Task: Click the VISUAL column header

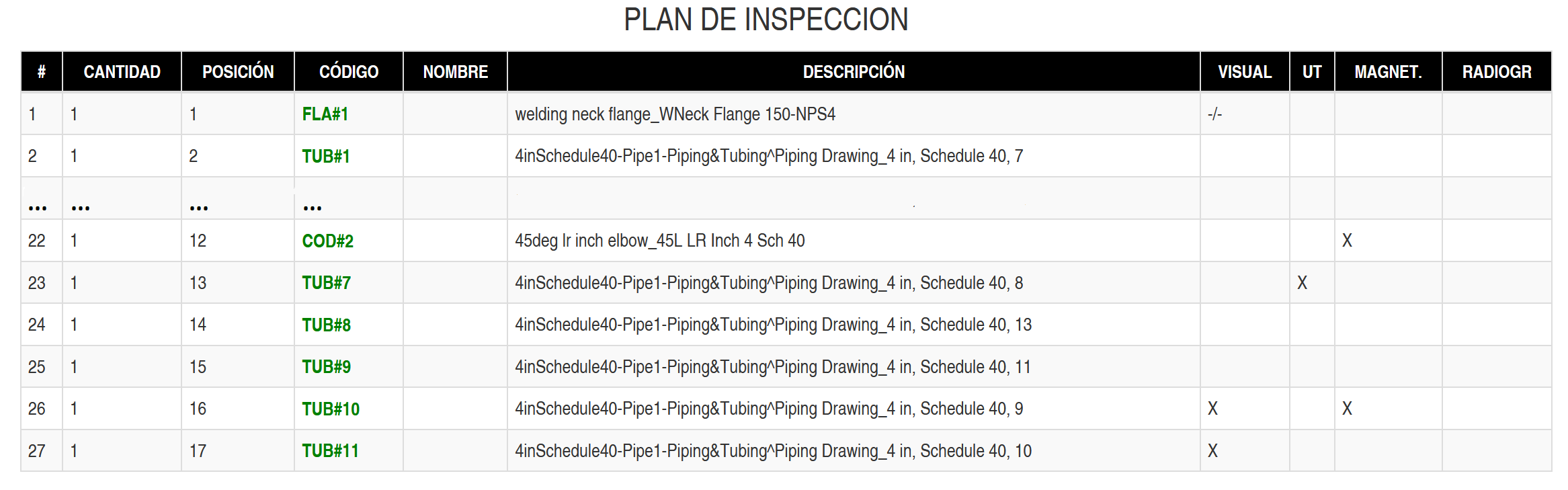Action: click(x=1244, y=72)
